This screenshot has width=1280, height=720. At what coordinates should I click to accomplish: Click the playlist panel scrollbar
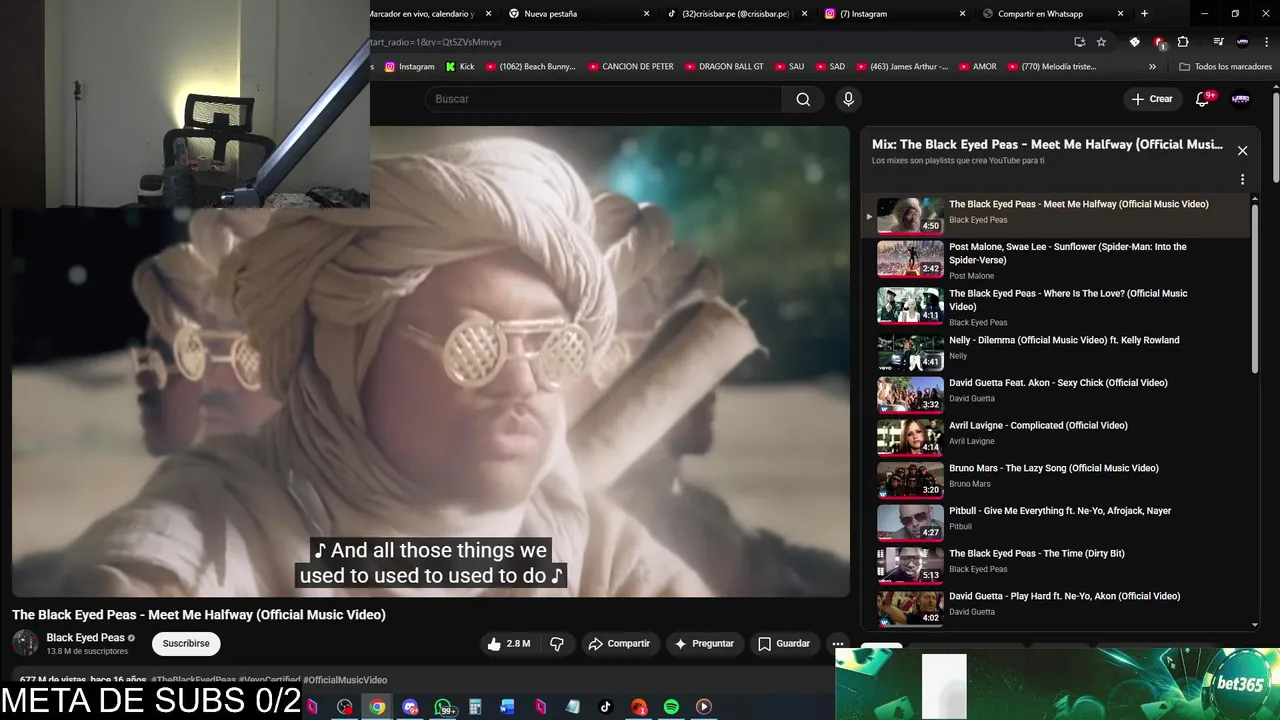point(1255,290)
